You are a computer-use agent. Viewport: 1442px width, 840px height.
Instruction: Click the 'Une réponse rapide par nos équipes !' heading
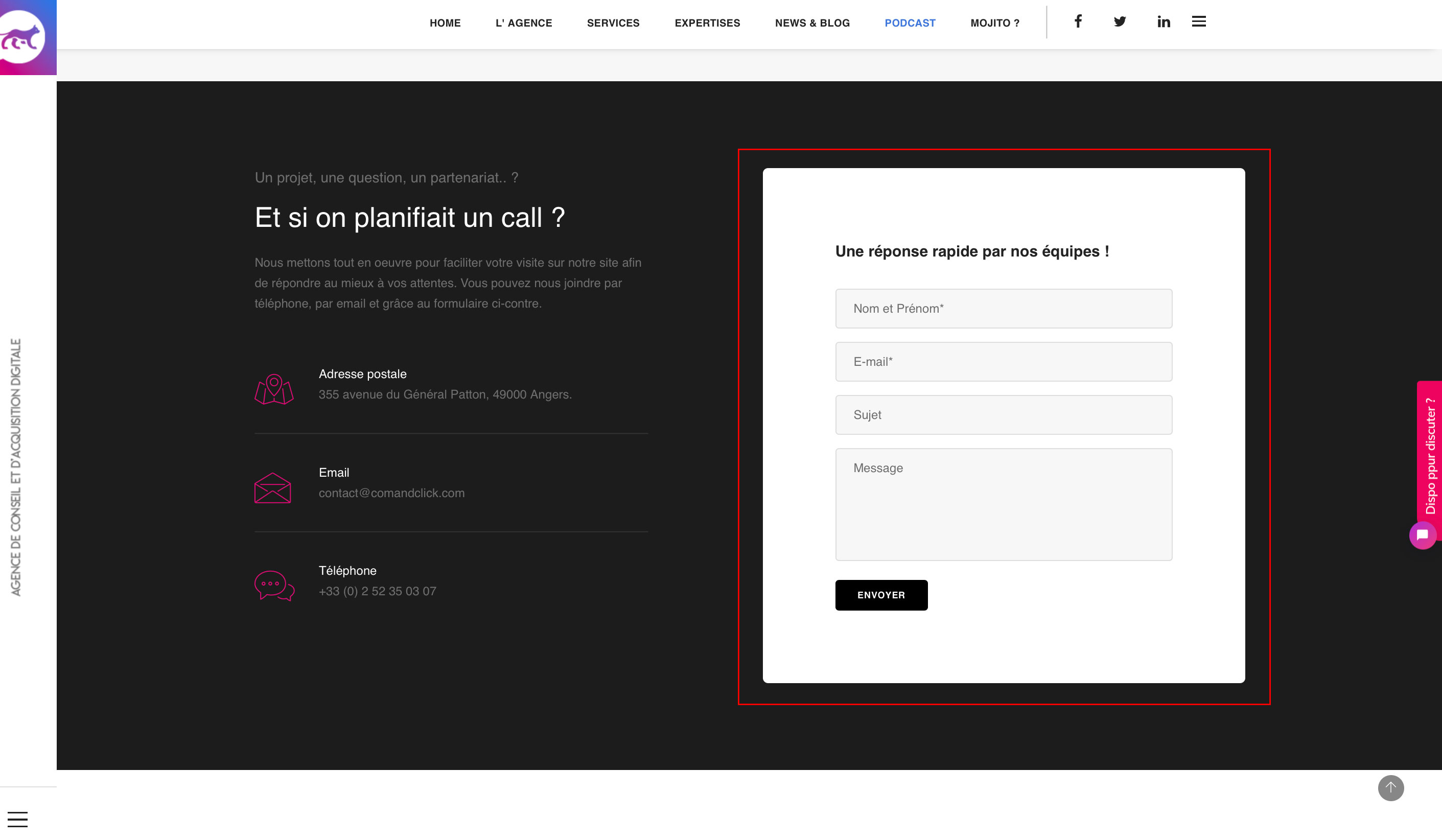(x=972, y=251)
